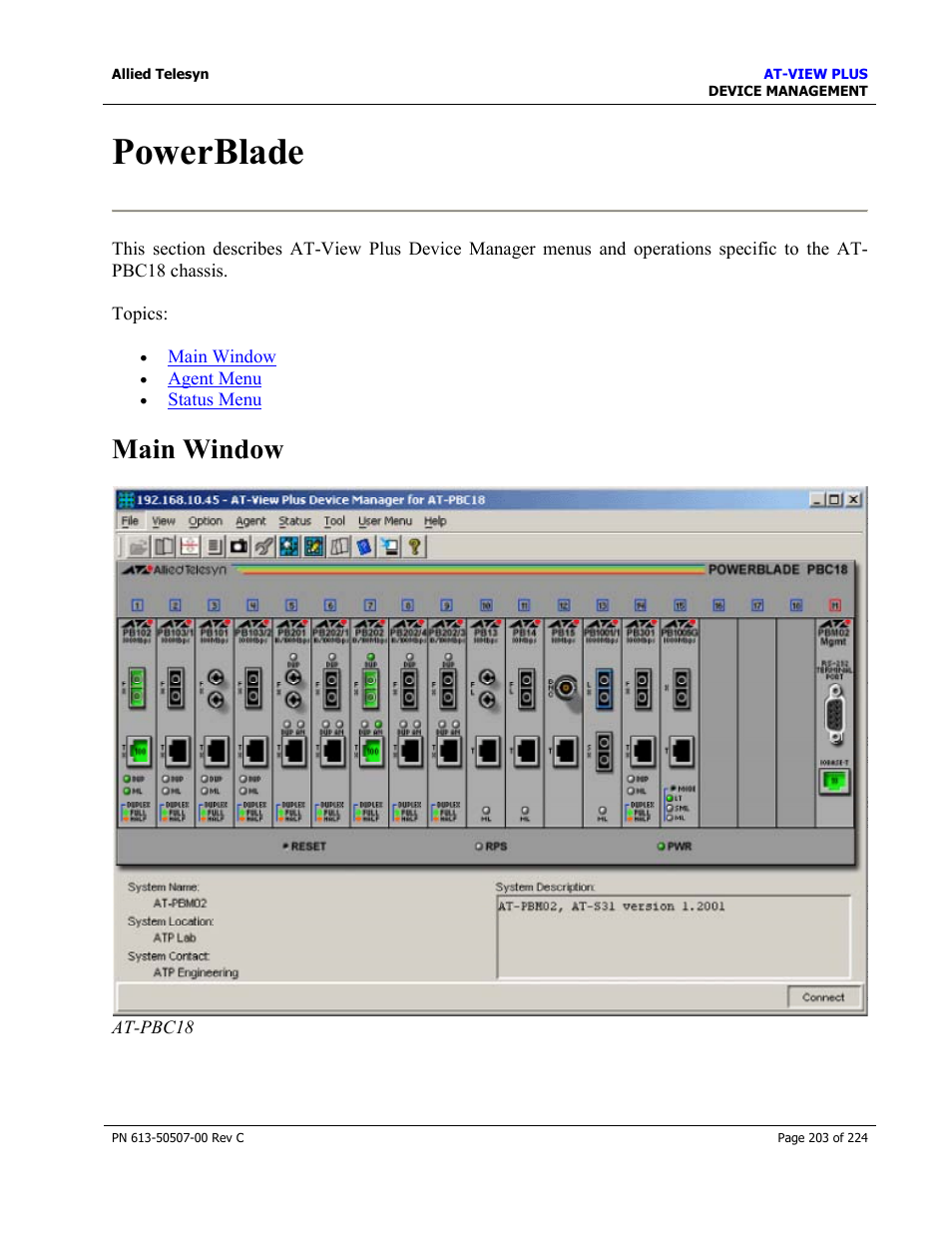952x1233 pixels.
Task: Click the RESET button on chassis
Action: 304,847
